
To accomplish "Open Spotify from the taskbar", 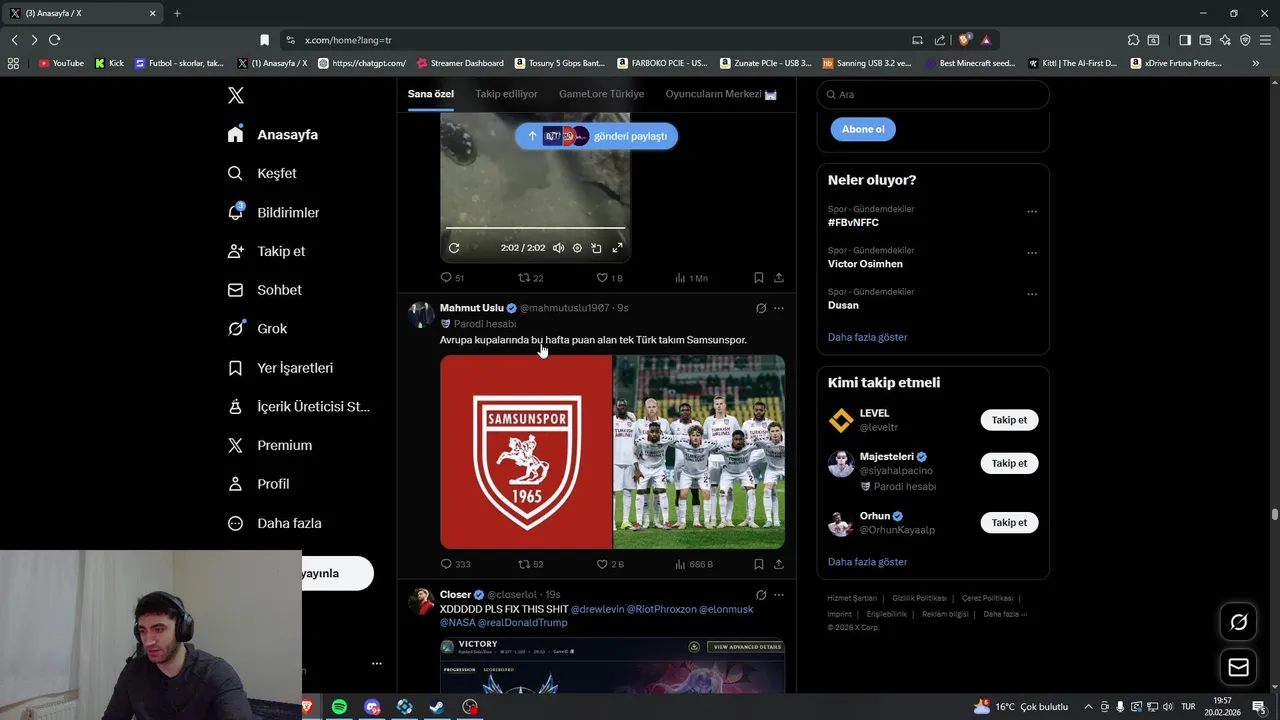I will 339,707.
